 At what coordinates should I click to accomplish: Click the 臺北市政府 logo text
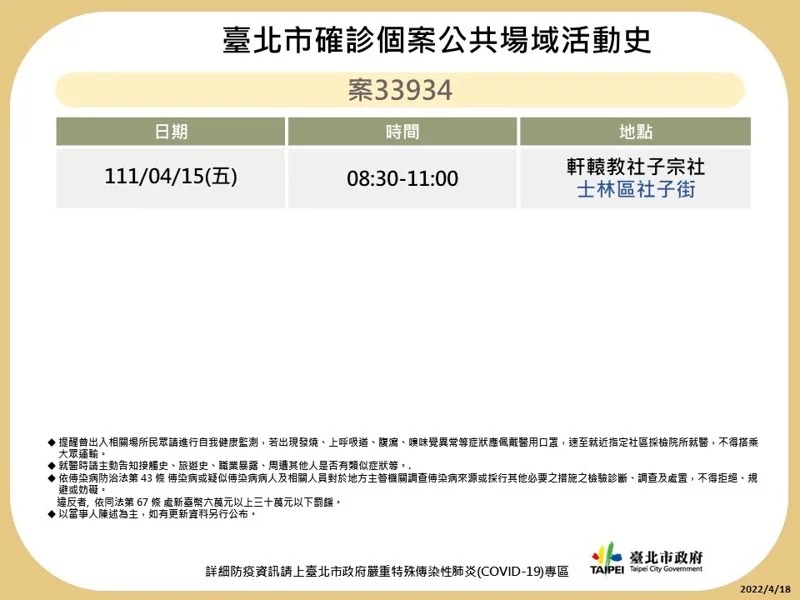click(666, 557)
